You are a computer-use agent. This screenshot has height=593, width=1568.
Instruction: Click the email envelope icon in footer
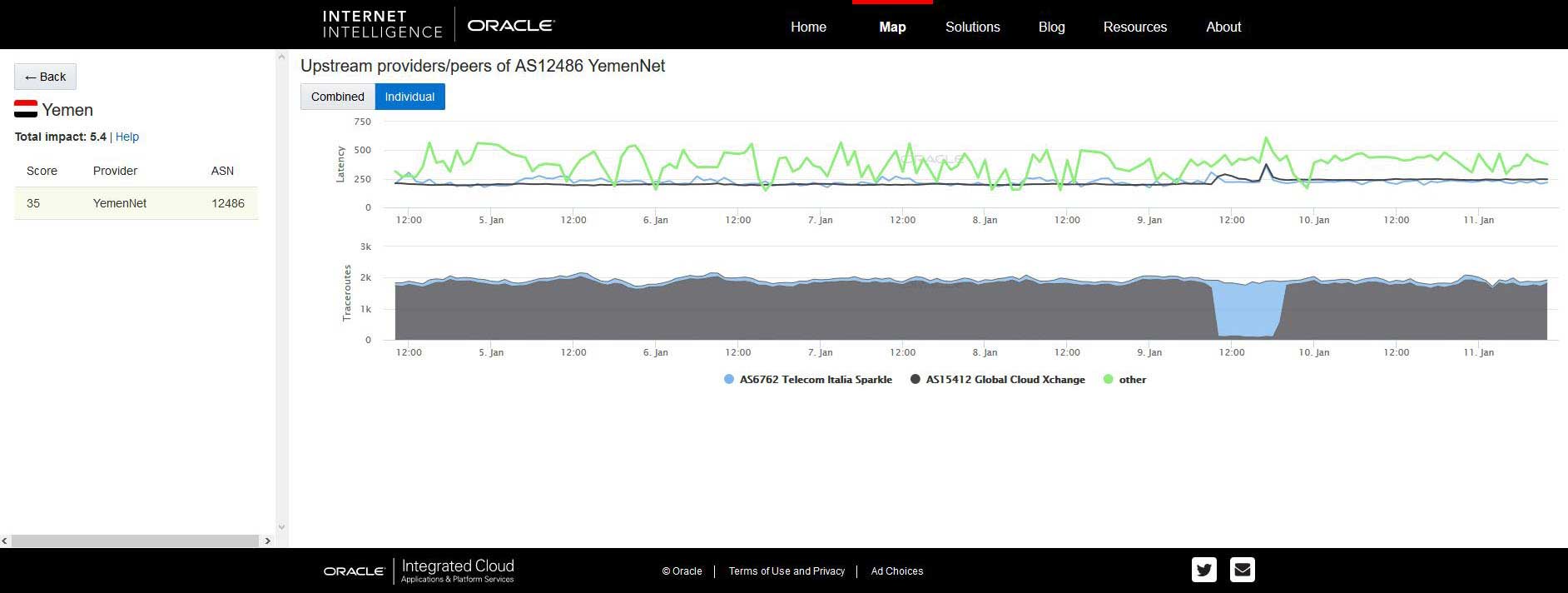(x=1243, y=570)
